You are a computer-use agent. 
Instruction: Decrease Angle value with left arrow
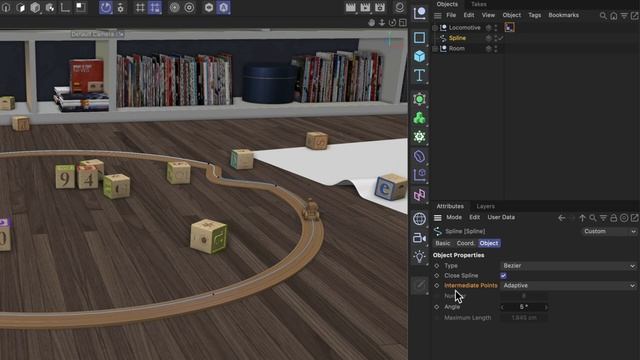coord(502,307)
